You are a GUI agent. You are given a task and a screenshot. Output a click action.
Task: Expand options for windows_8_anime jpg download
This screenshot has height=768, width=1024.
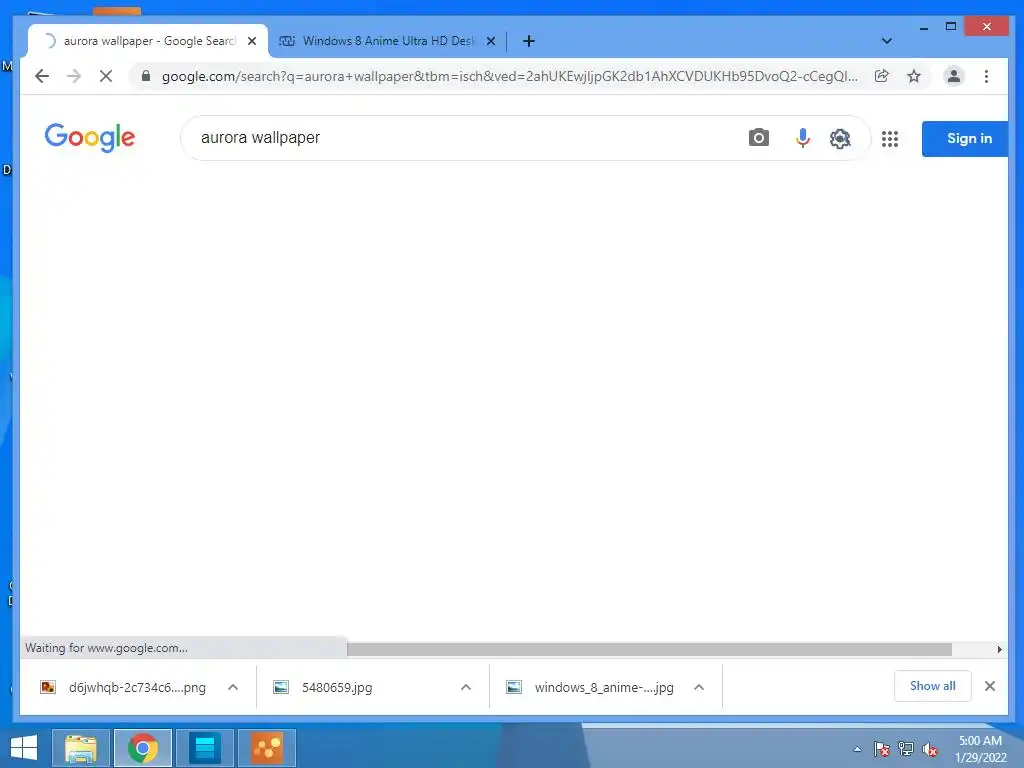click(699, 687)
